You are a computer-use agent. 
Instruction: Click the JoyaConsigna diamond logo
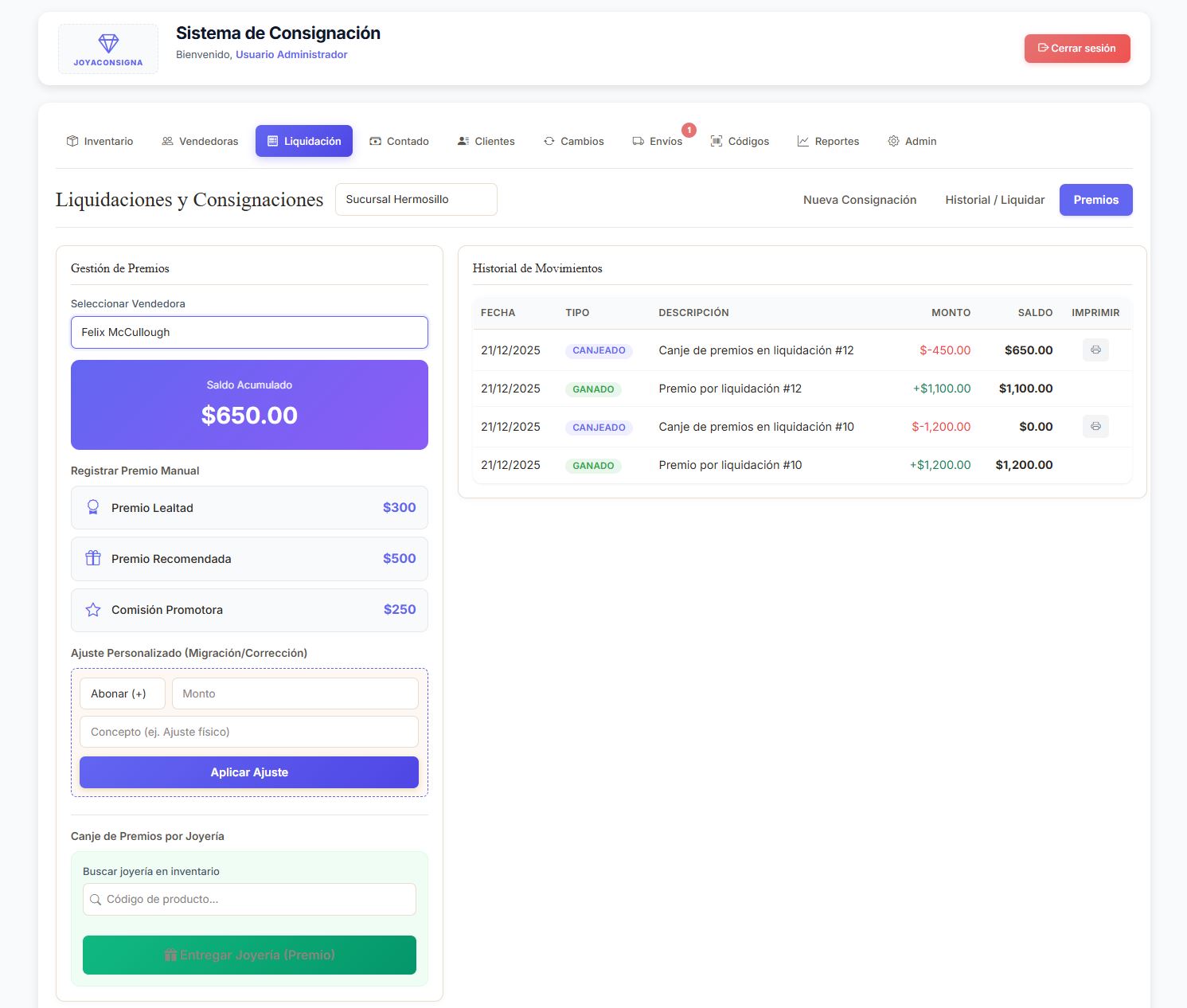(x=108, y=43)
